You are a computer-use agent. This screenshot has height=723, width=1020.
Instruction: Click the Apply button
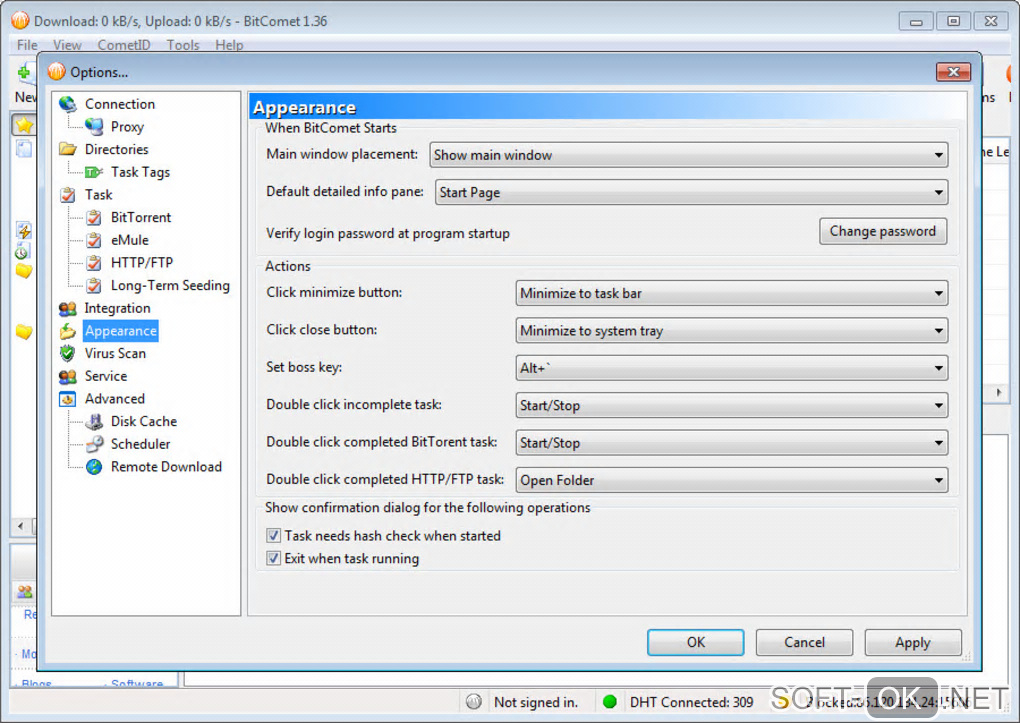913,642
